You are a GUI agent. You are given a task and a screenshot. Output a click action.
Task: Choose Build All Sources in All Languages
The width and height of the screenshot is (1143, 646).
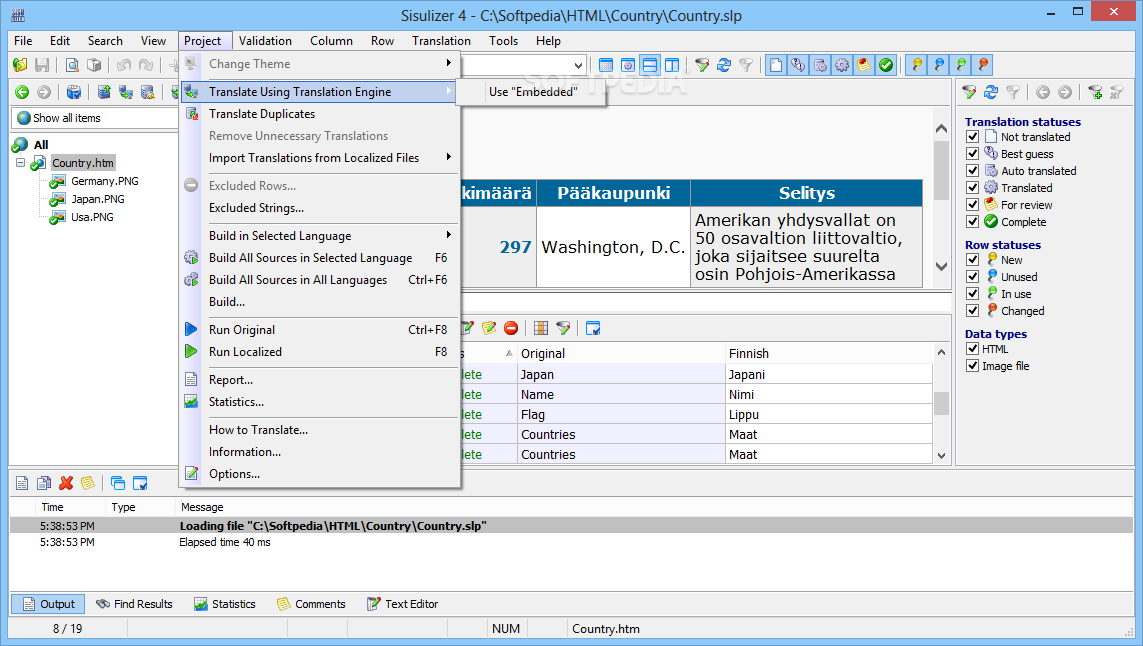pyautogui.click(x=320, y=279)
